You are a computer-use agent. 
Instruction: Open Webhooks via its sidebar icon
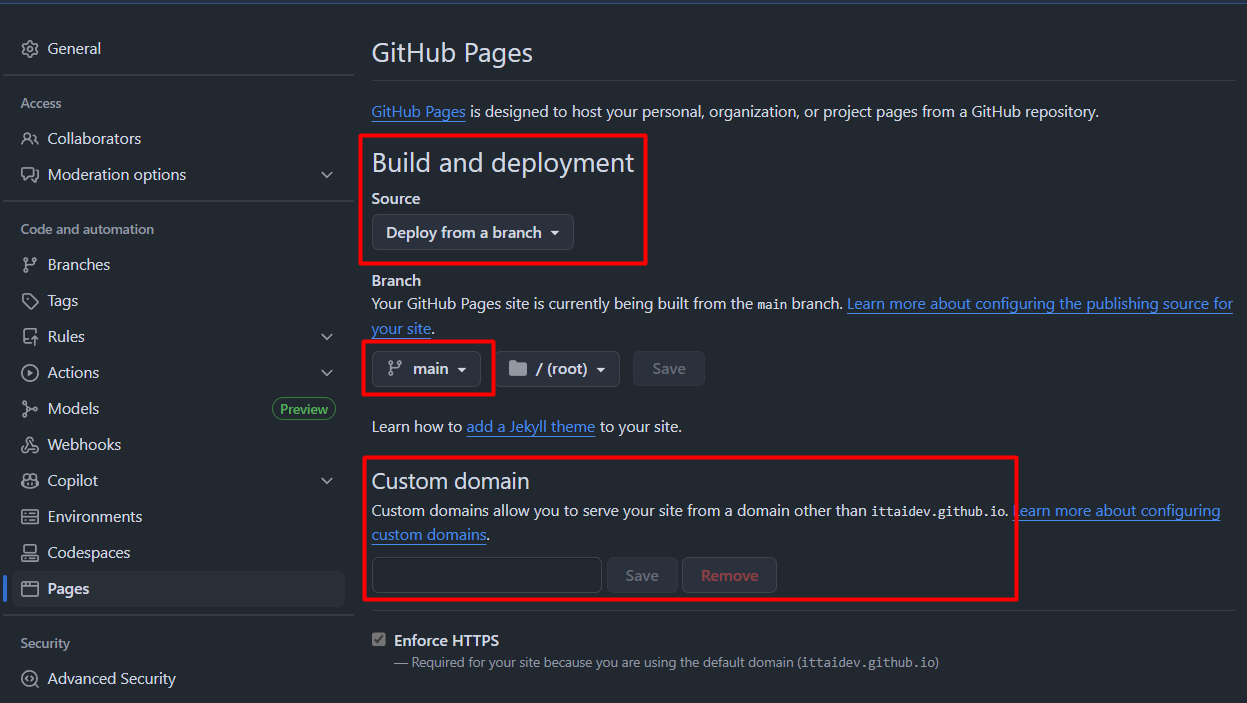click(30, 444)
